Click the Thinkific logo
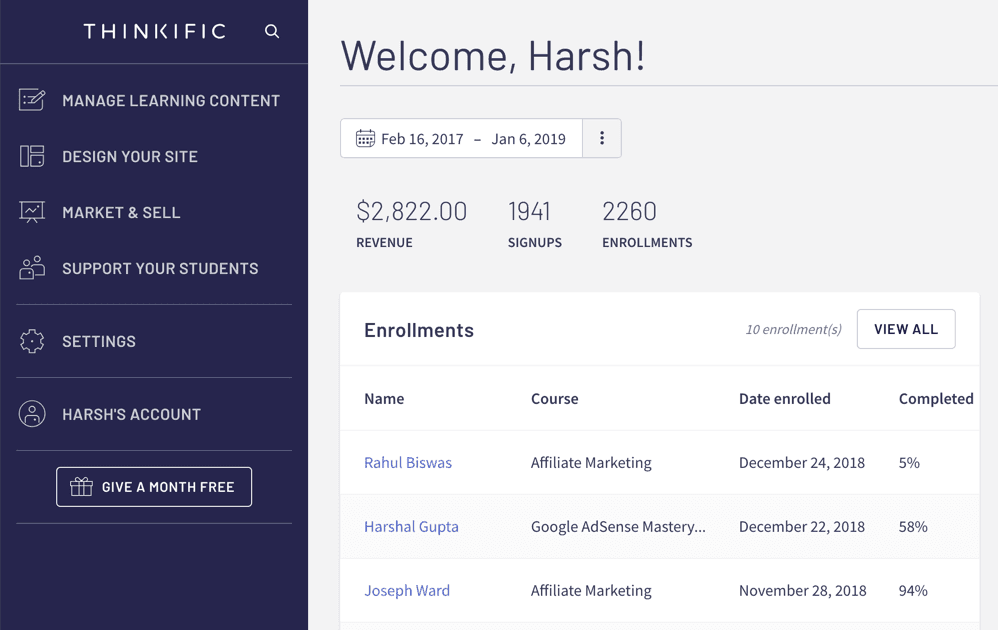The height and width of the screenshot is (630, 998). click(x=155, y=32)
